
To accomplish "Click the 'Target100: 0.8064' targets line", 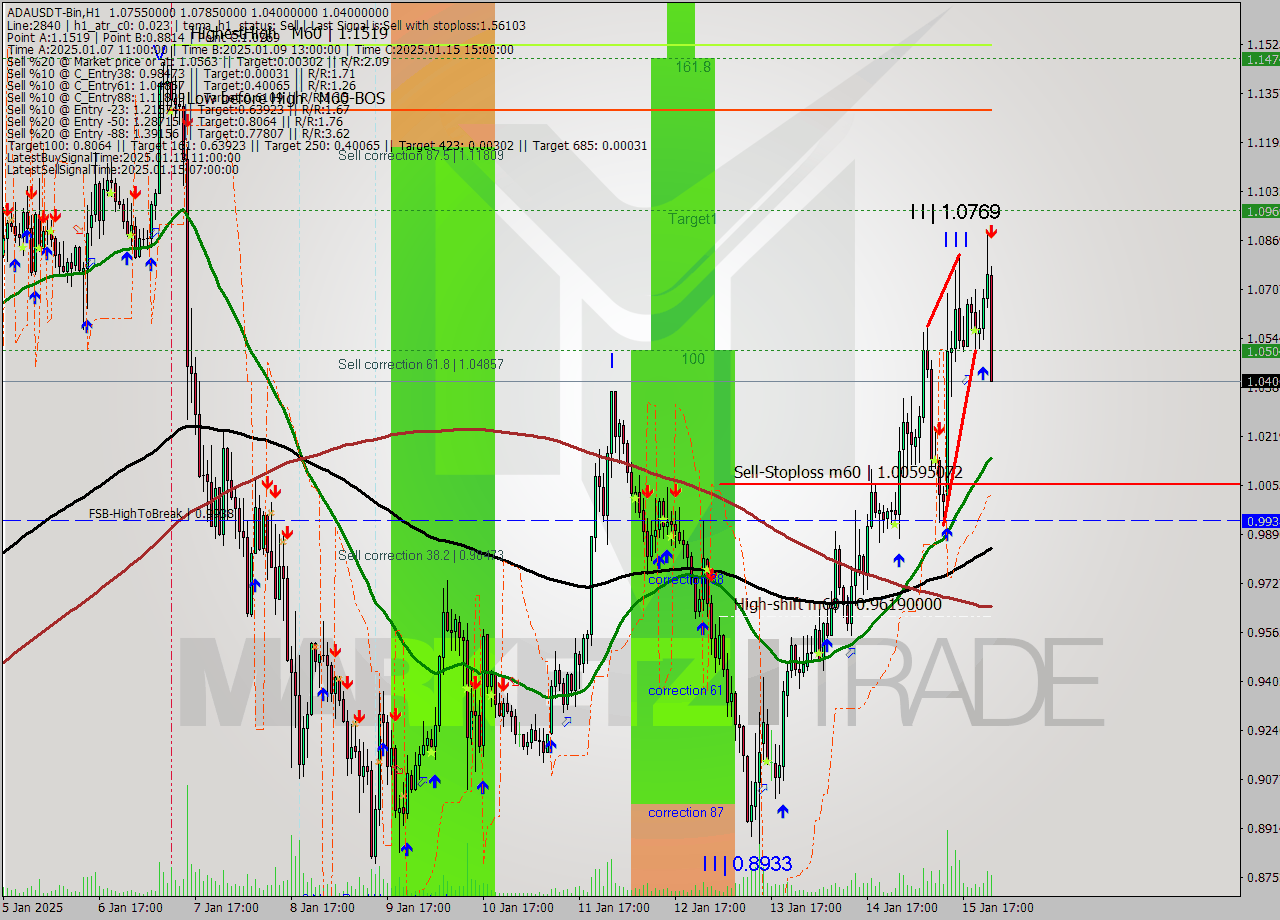I will (326, 145).
